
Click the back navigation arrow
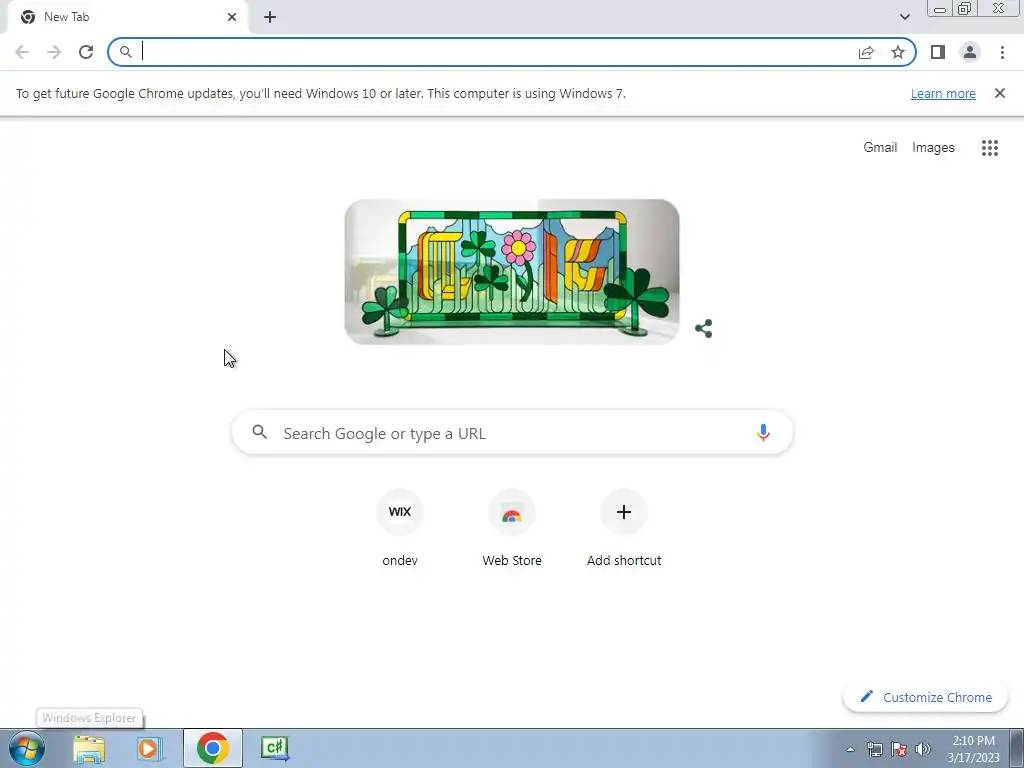22,52
